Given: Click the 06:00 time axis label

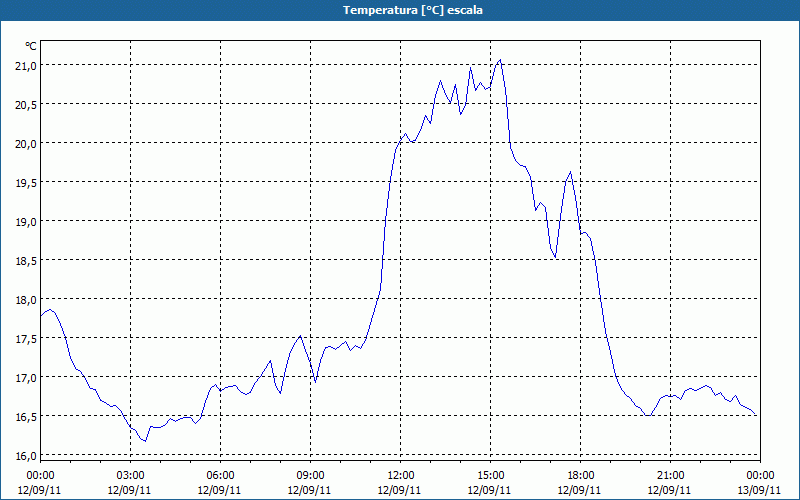Looking at the screenshot, I should pyautogui.click(x=220, y=476).
